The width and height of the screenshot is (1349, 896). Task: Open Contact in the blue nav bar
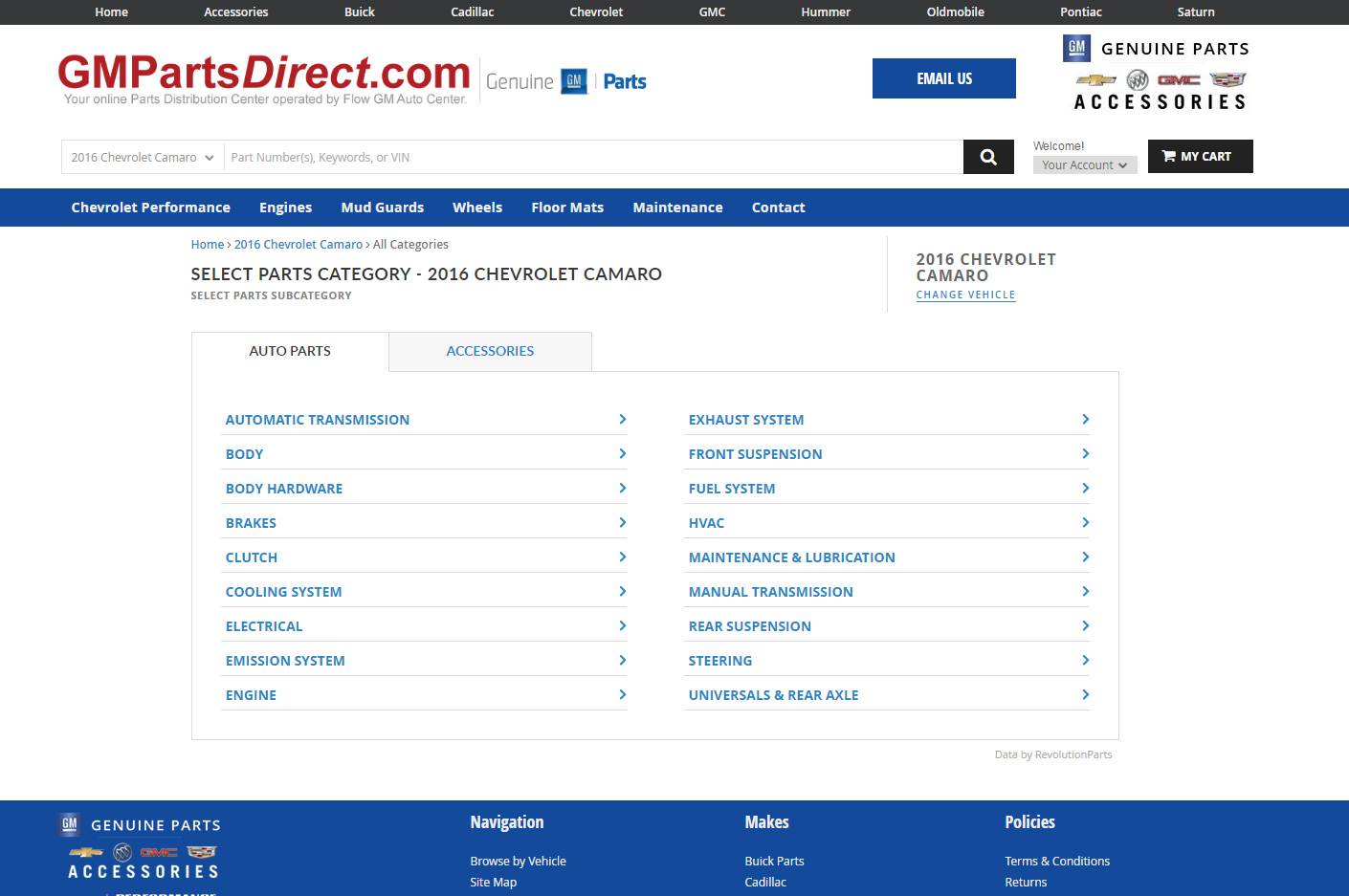tap(778, 208)
